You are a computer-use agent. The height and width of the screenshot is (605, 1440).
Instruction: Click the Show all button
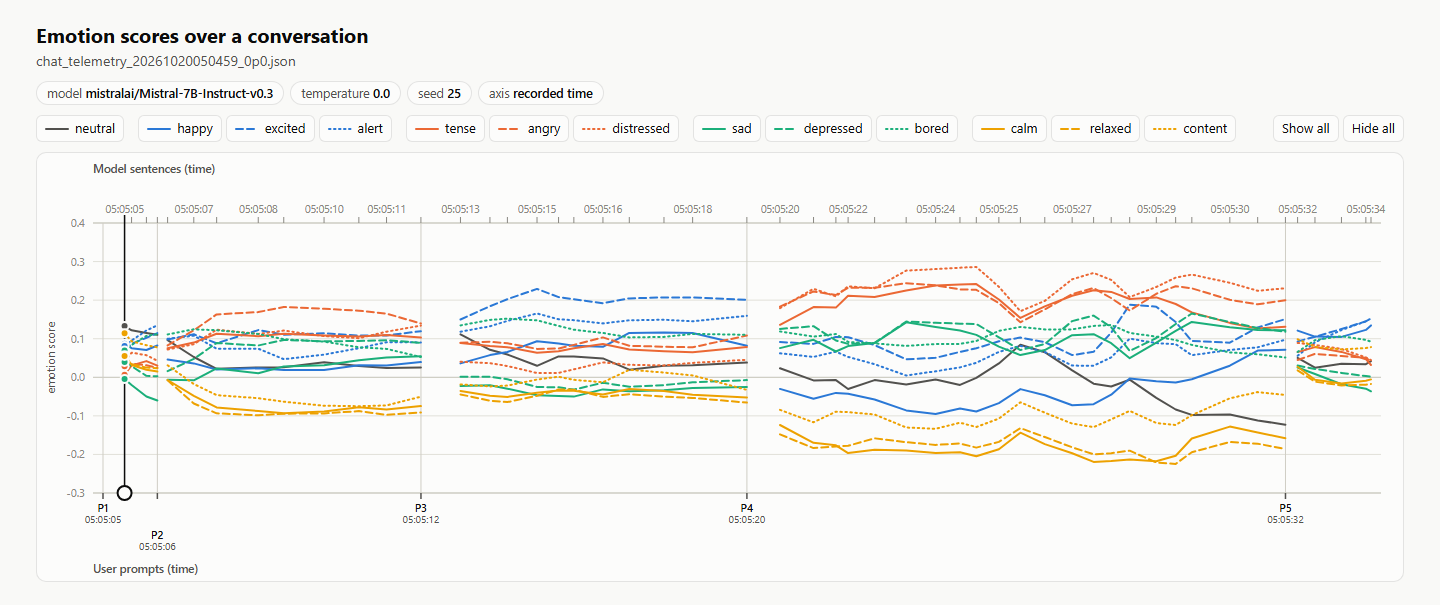[1306, 128]
